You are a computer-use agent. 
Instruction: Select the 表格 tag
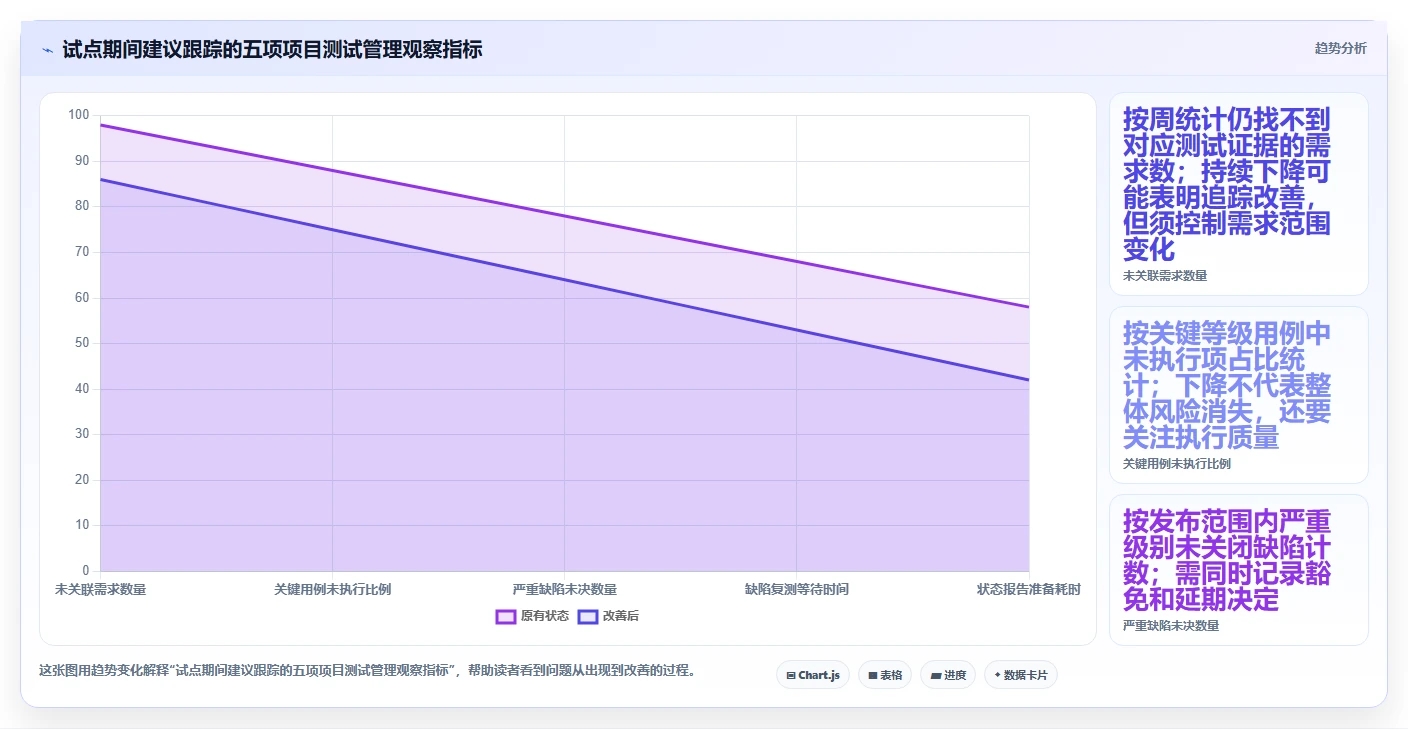885,675
